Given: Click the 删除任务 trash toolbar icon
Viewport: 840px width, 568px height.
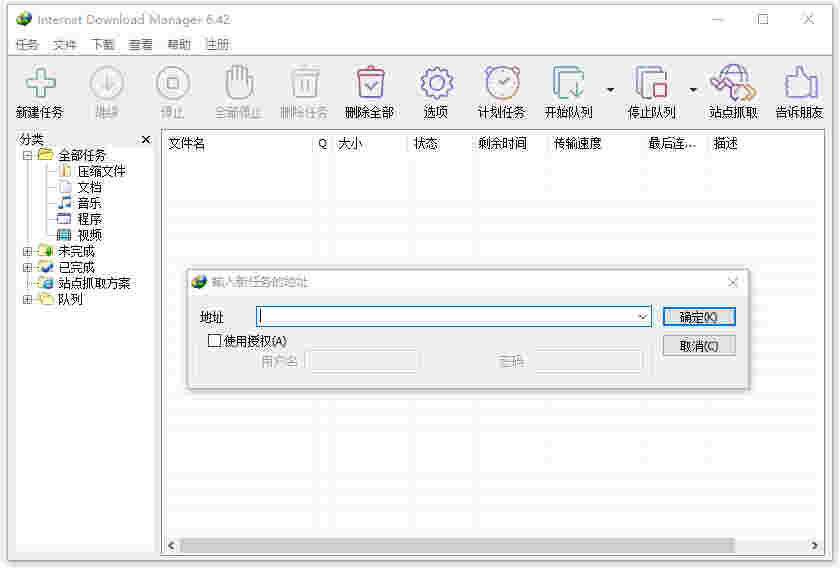Looking at the screenshot, I should point(305,83).
